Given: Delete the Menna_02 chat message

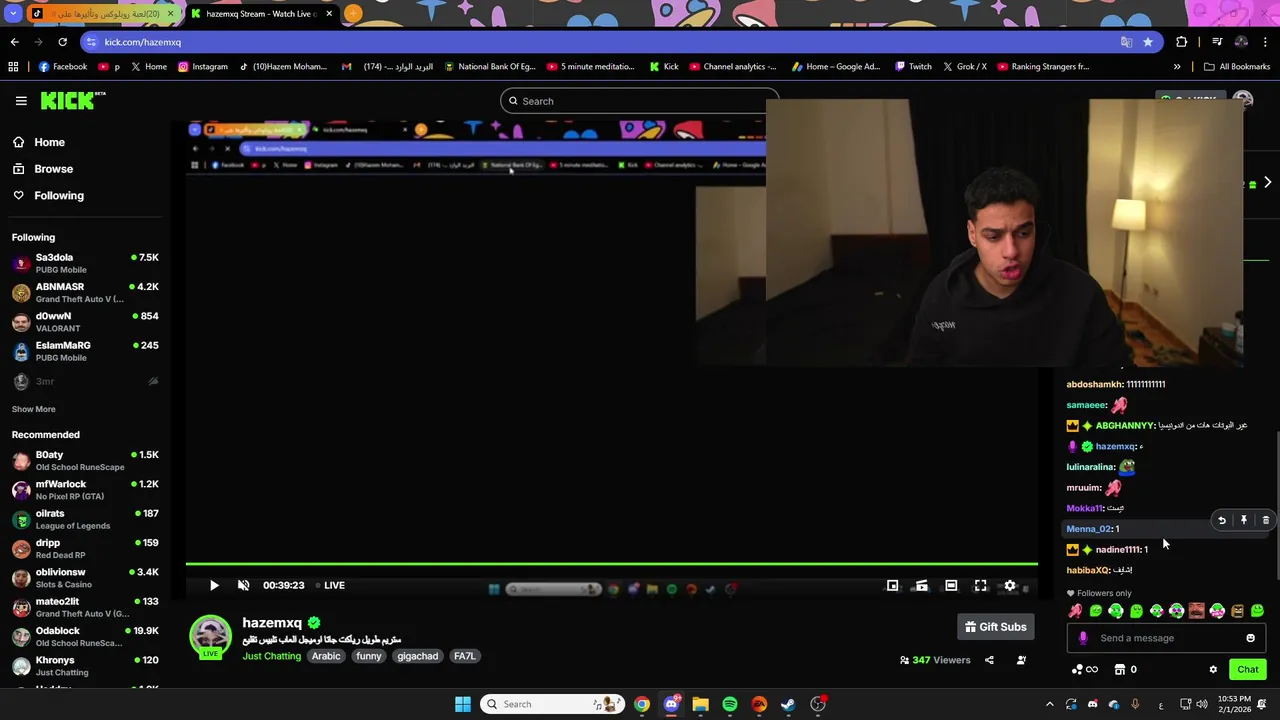Looking at the screenshot, I should pos(1265,520).
